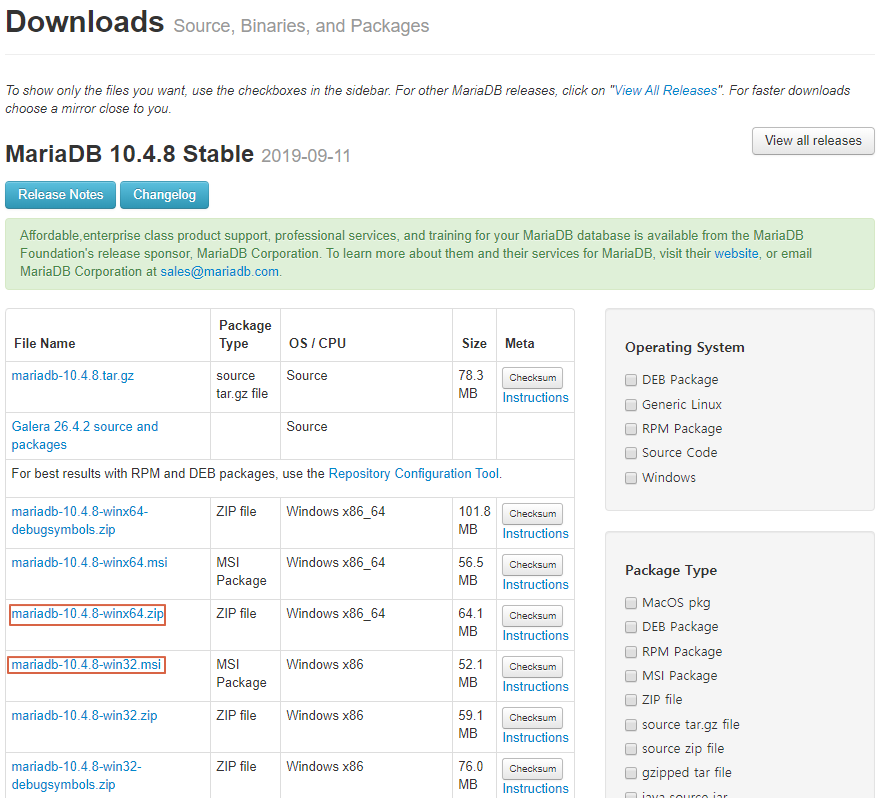Image resolution: width=881 pixels, height=798 pixels.
Task: Click the View all releases button
Action: point(813,140)
